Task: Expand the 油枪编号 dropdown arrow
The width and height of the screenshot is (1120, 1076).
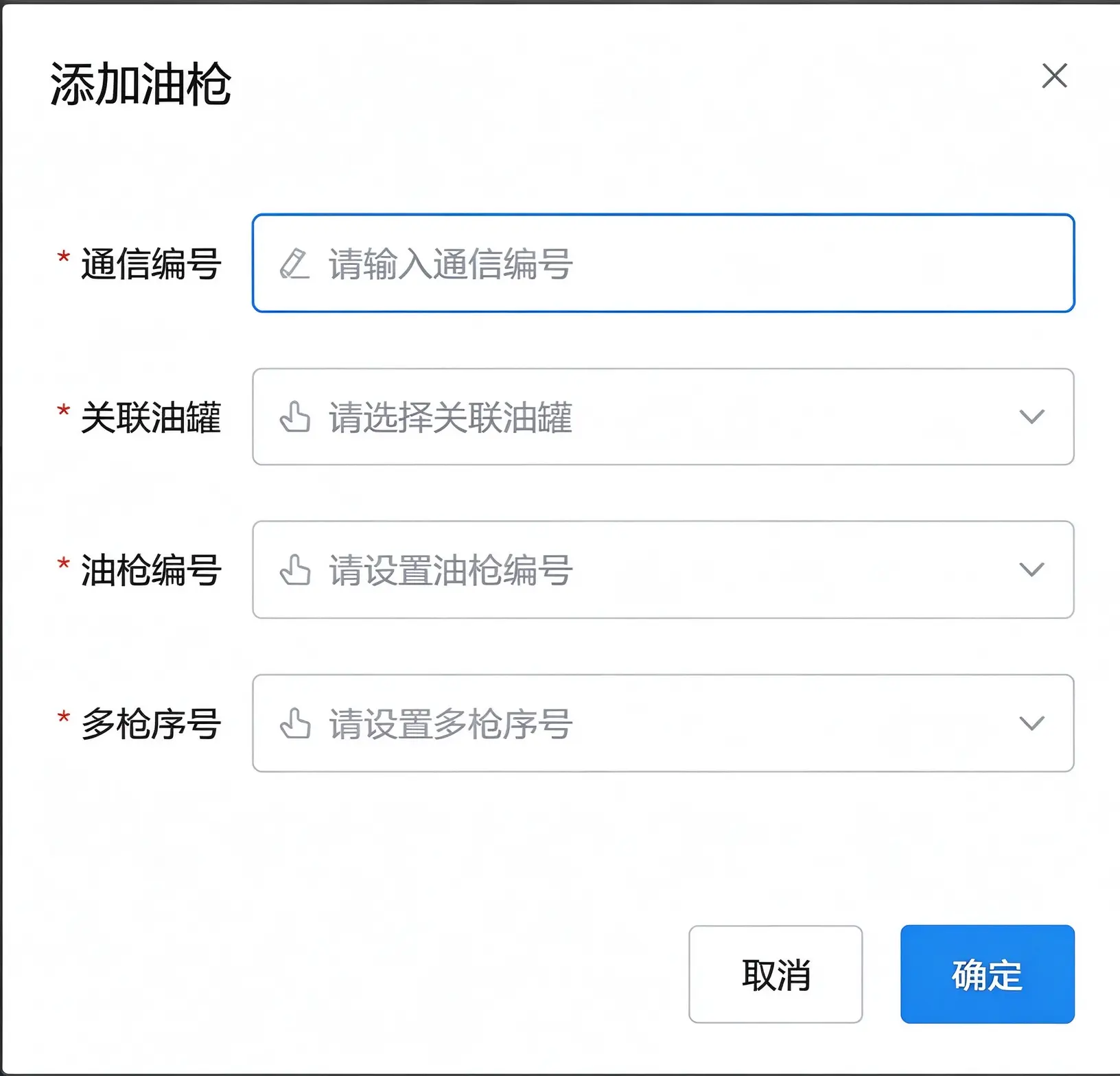Action: (1031, 570)
